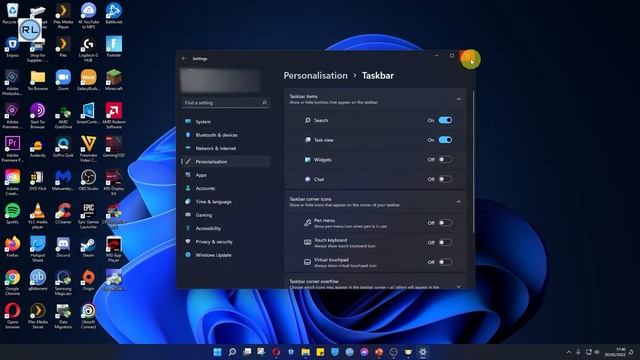The height and width of the screenshot is (360, 640).
Task: Turn off the Search taskbar item toggle
Action: pos(445,120)
